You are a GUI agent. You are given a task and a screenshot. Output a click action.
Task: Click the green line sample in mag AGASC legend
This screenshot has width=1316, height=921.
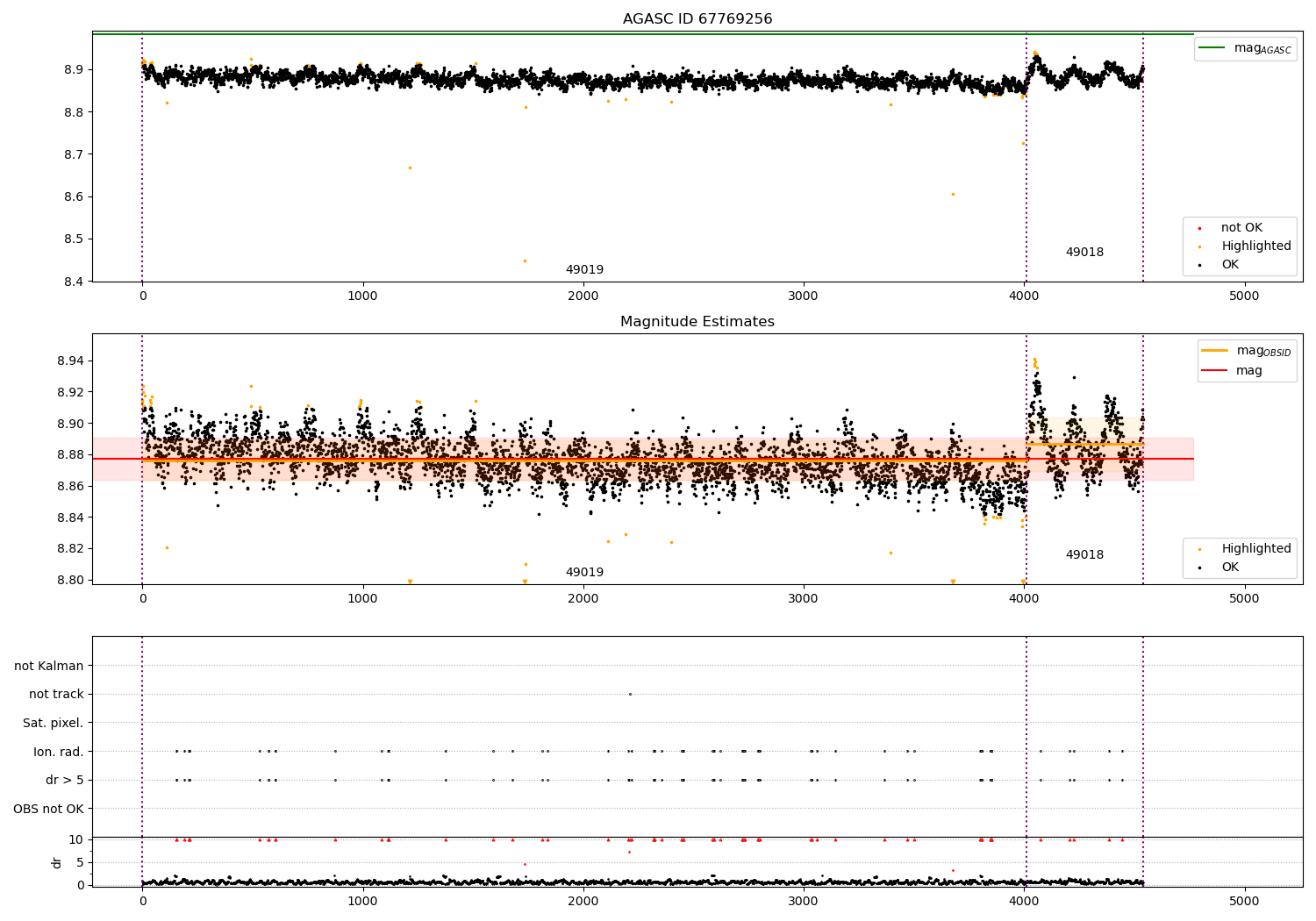point(1212,48)
